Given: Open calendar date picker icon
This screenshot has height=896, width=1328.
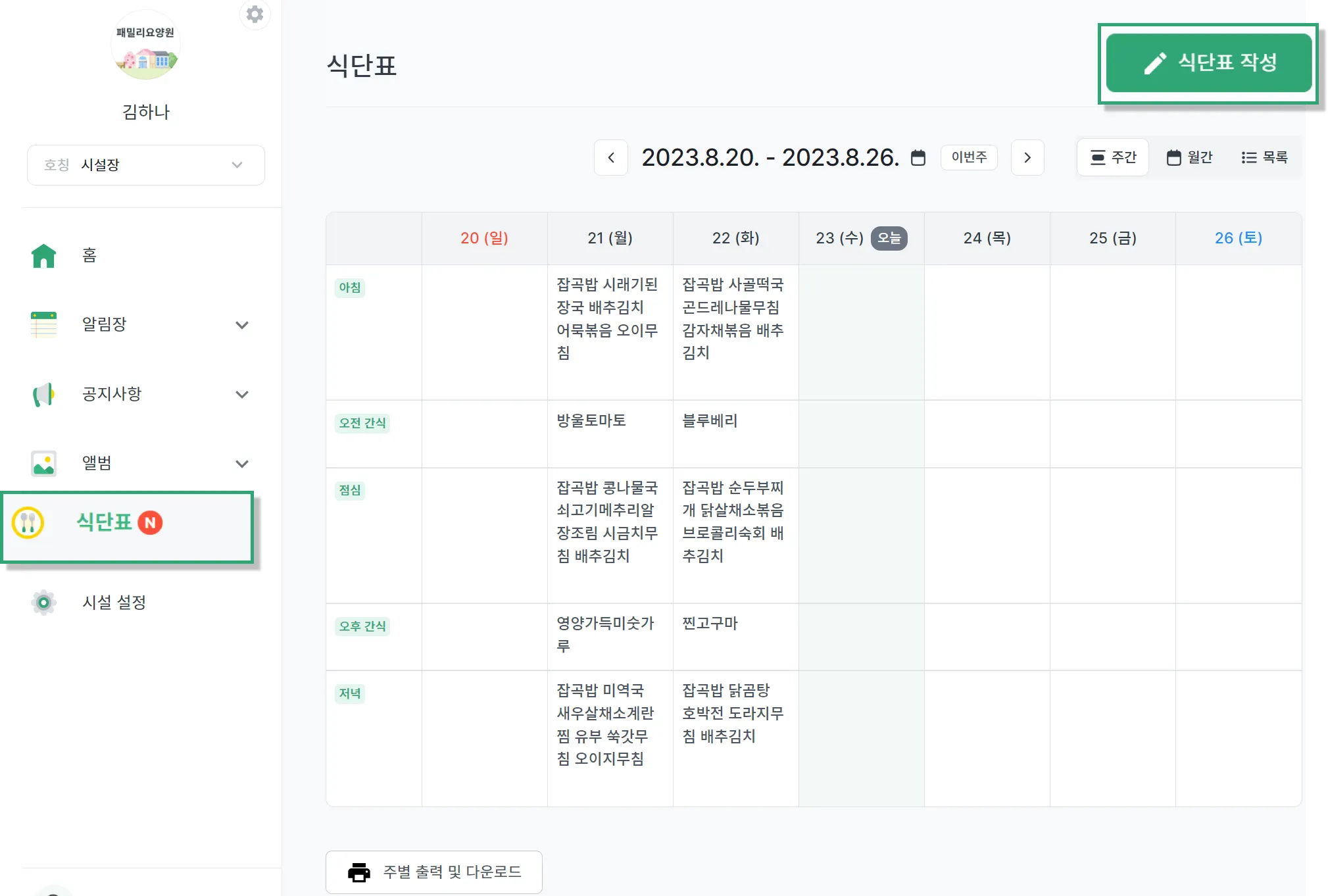Looking at the screenshot, I should pyautogui.click(x=918, y=158).
